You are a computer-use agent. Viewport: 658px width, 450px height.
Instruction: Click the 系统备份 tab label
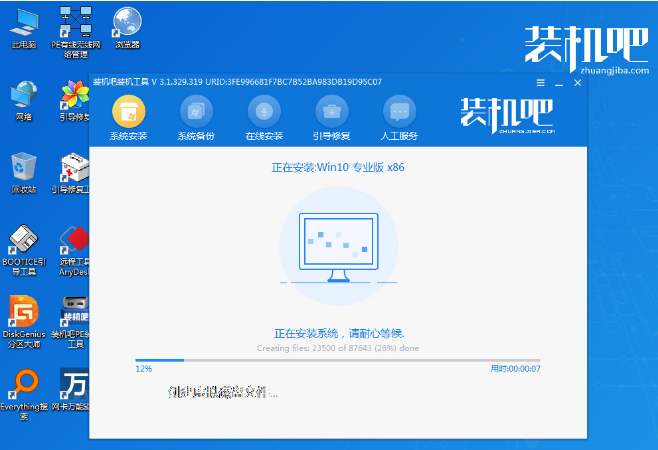[x=196, y=136]
